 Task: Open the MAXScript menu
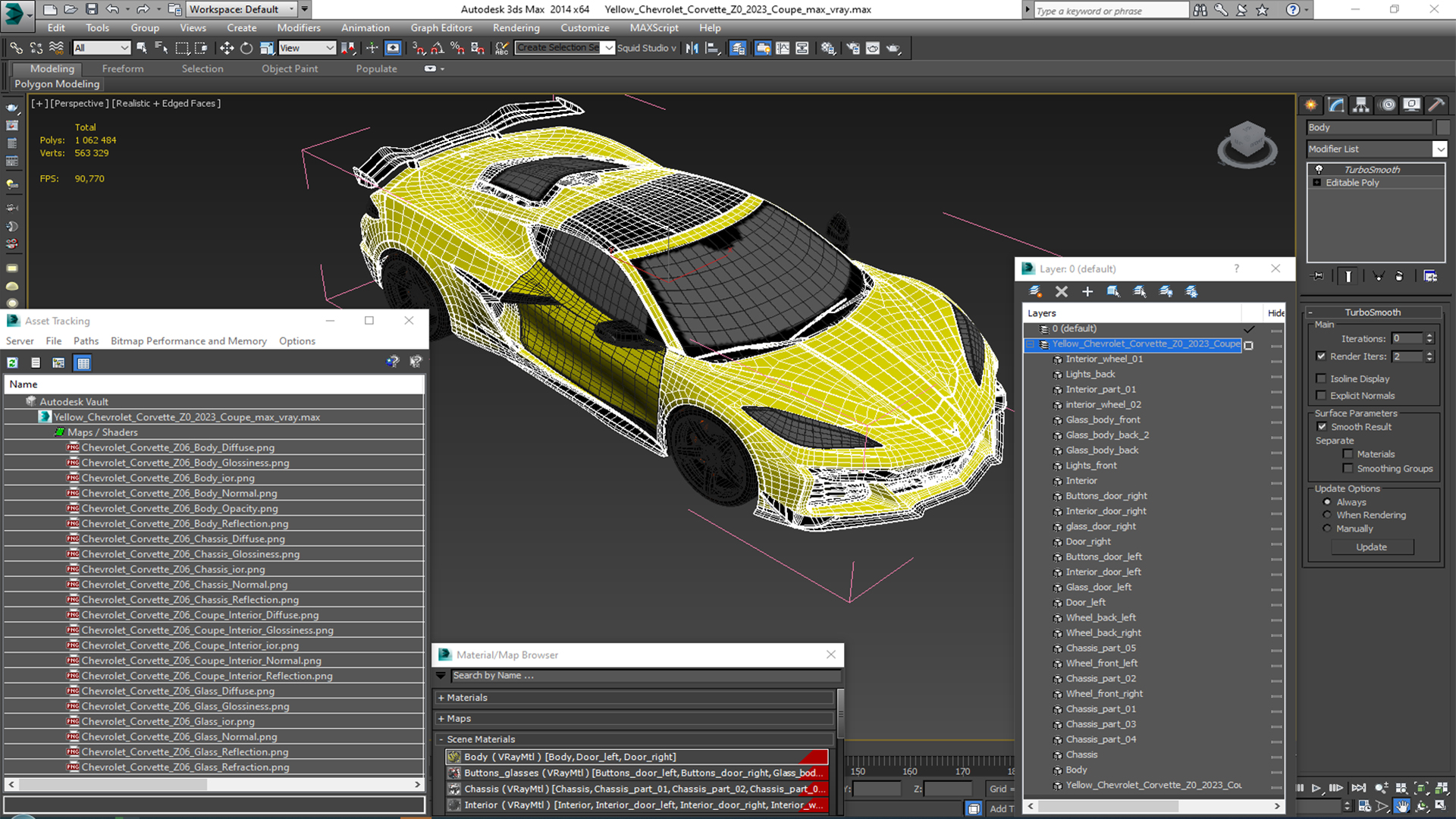pyautogui.click(x=654, y=28)
